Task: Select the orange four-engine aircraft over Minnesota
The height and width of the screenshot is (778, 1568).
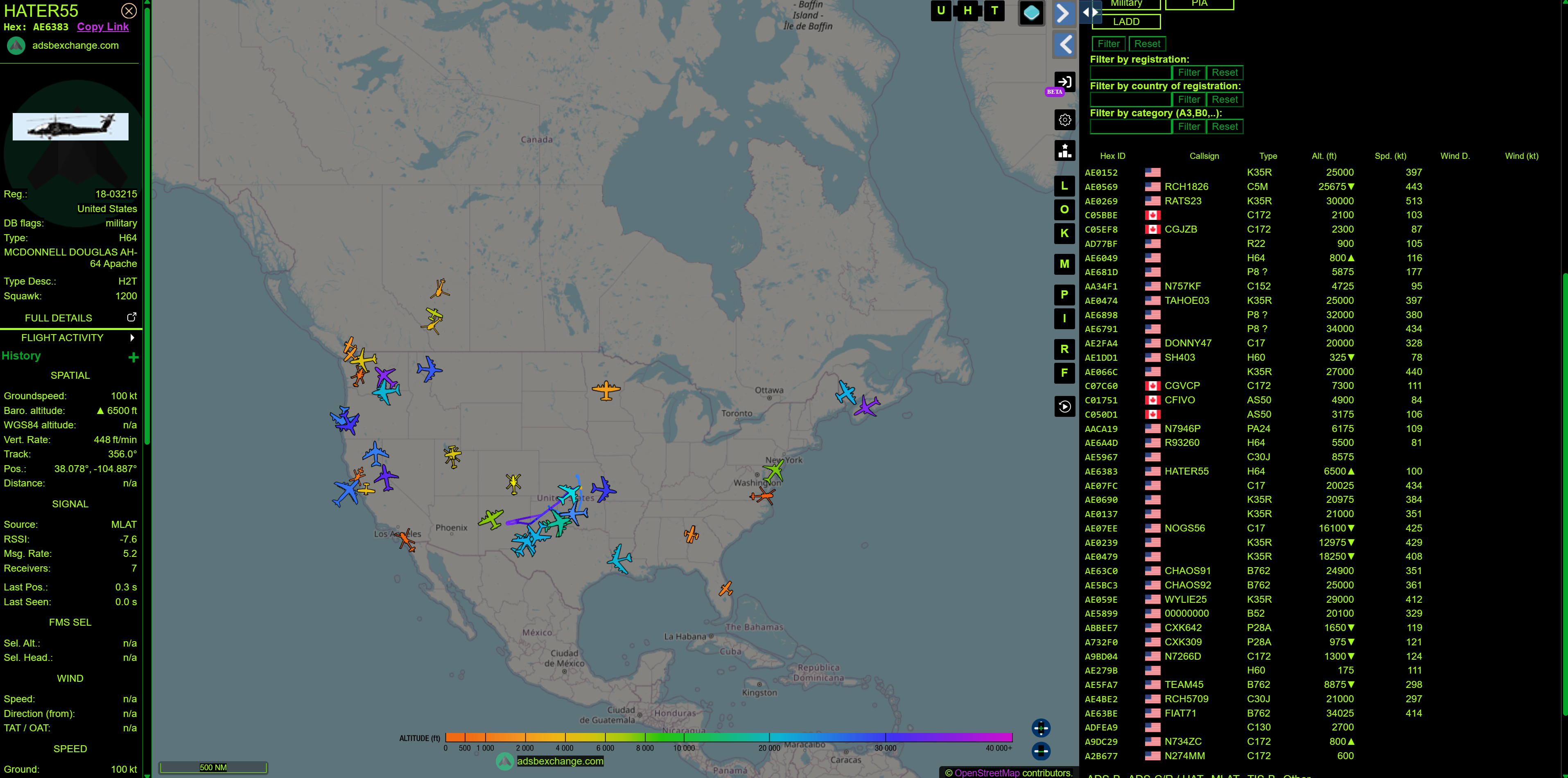Action: [606, 389]
